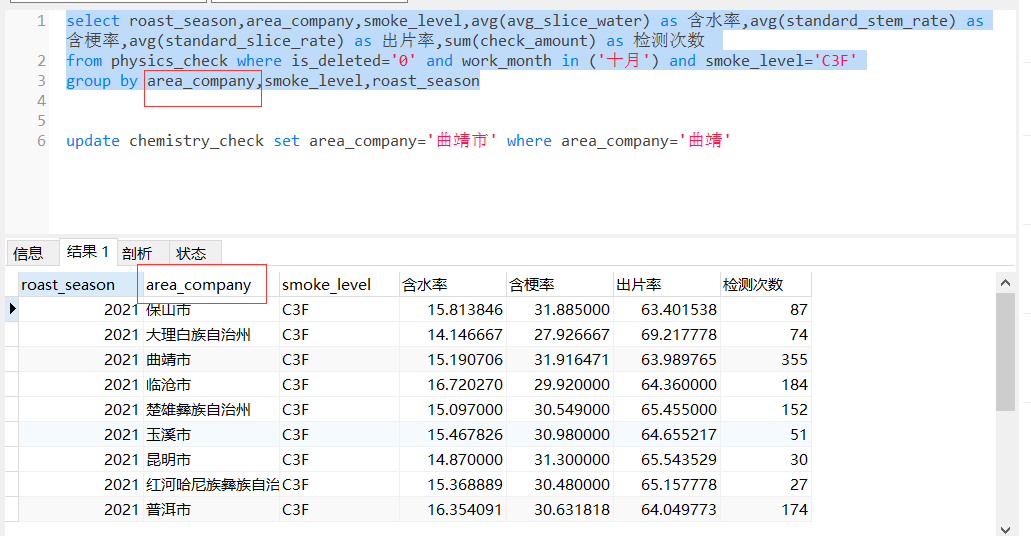Click line number 6 in the editor gutter

pos(41,141)
